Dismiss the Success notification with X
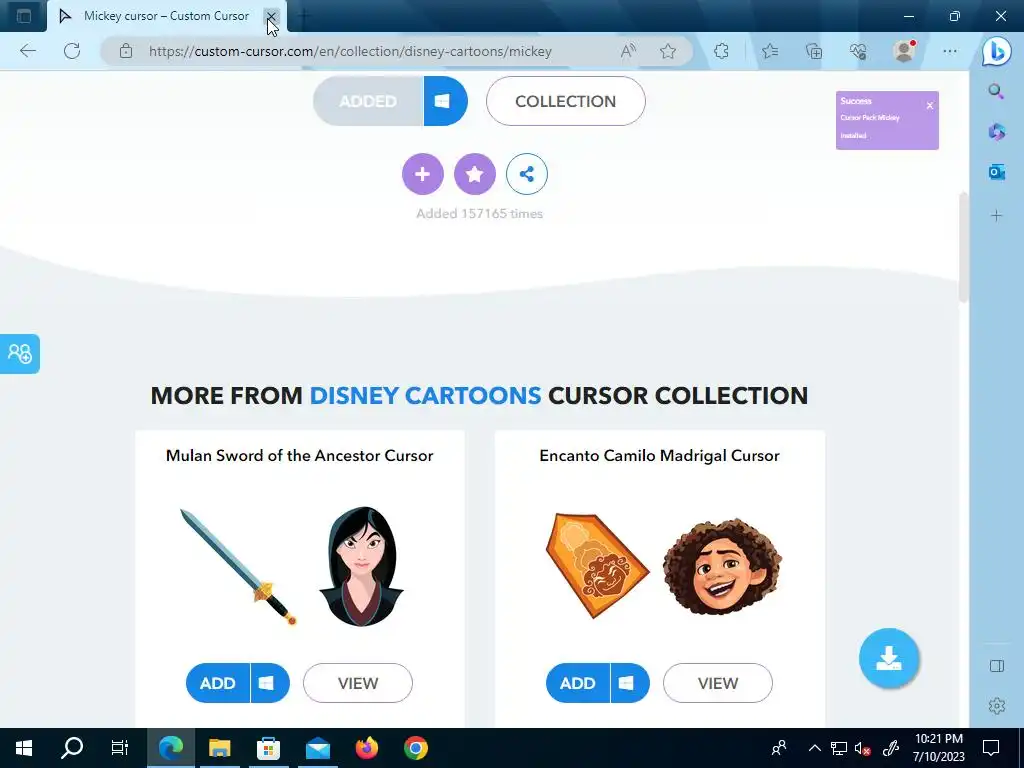Screen dimensions: 1024x768 click(x=930, y=105)
